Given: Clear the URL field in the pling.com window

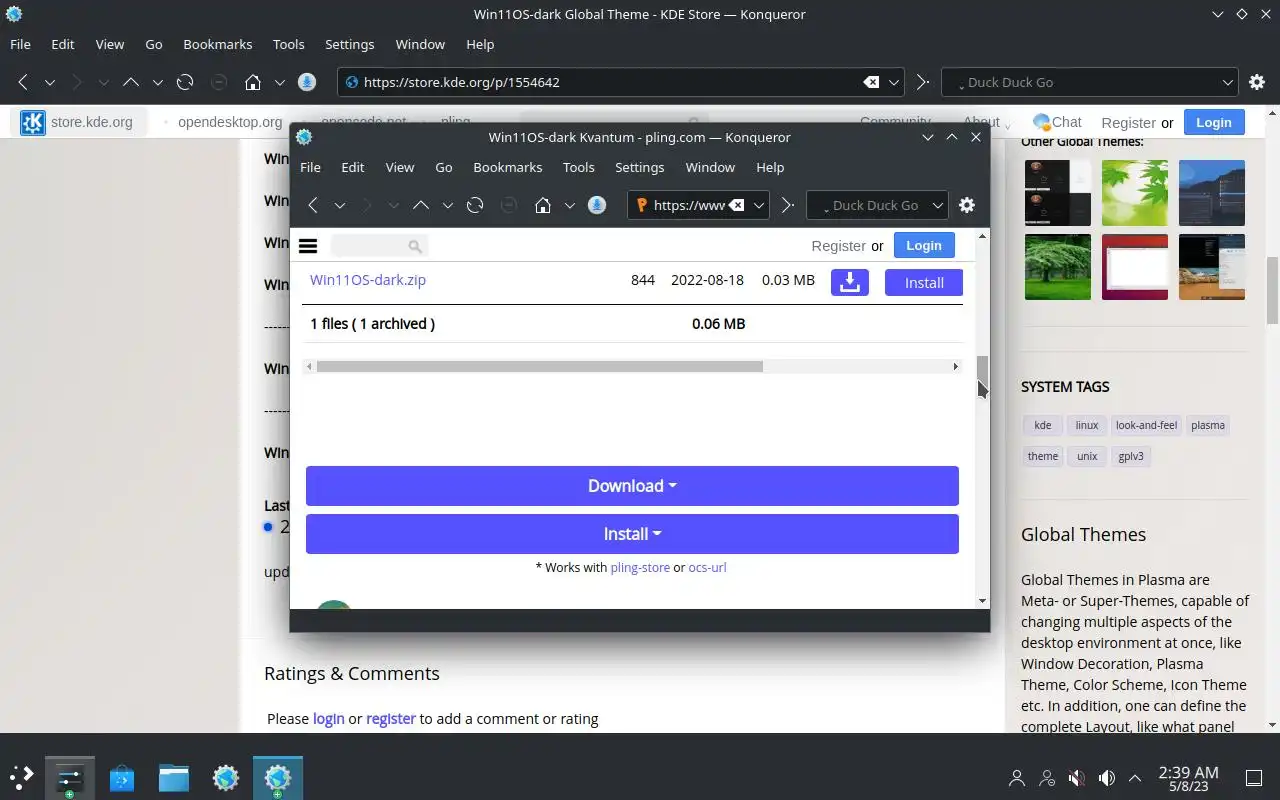Looking at the screenshot, I should coord(736,205).
